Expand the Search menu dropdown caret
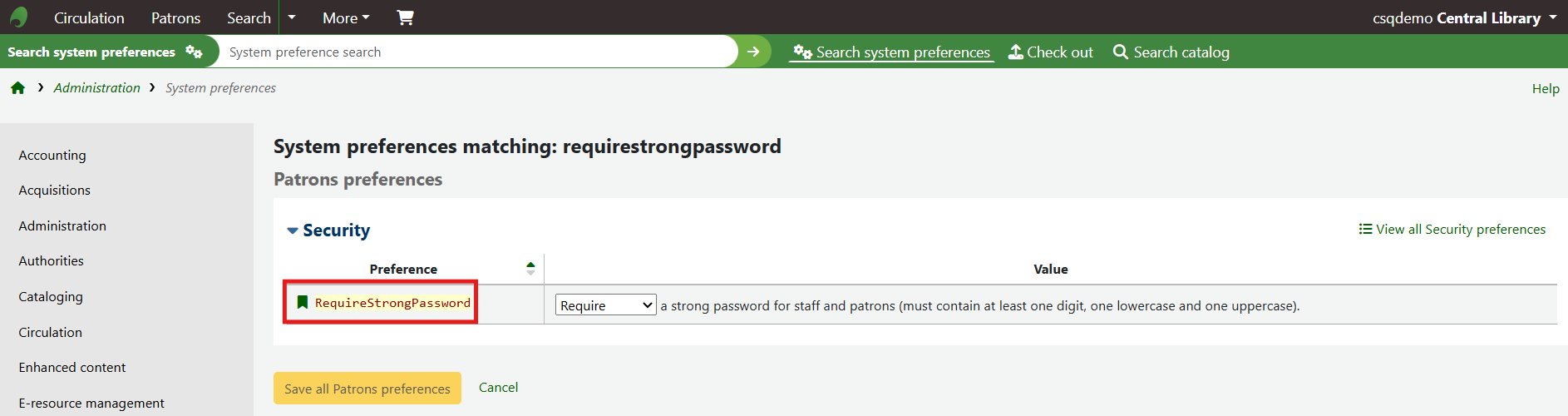The image size is (1568, 416). click(291, 17)
